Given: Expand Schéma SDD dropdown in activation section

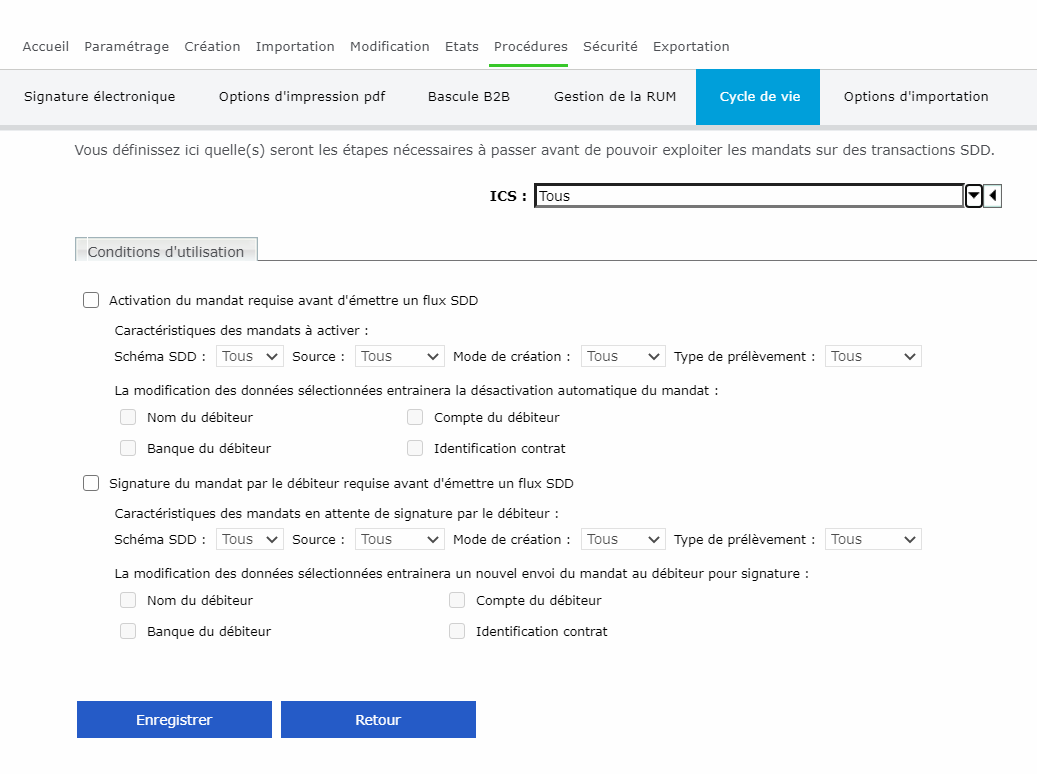Looking at the screenshot, I should 250,356.
